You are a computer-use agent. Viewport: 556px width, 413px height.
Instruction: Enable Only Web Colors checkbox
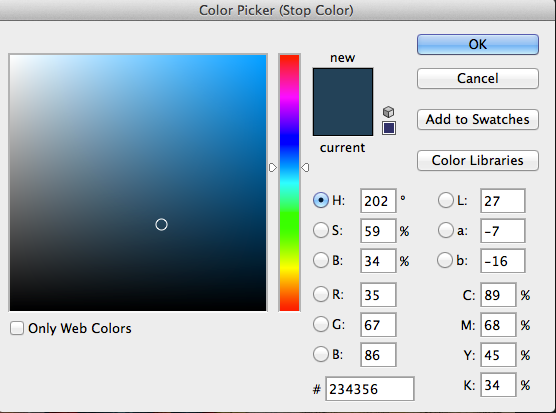click(x=17, y=328)
